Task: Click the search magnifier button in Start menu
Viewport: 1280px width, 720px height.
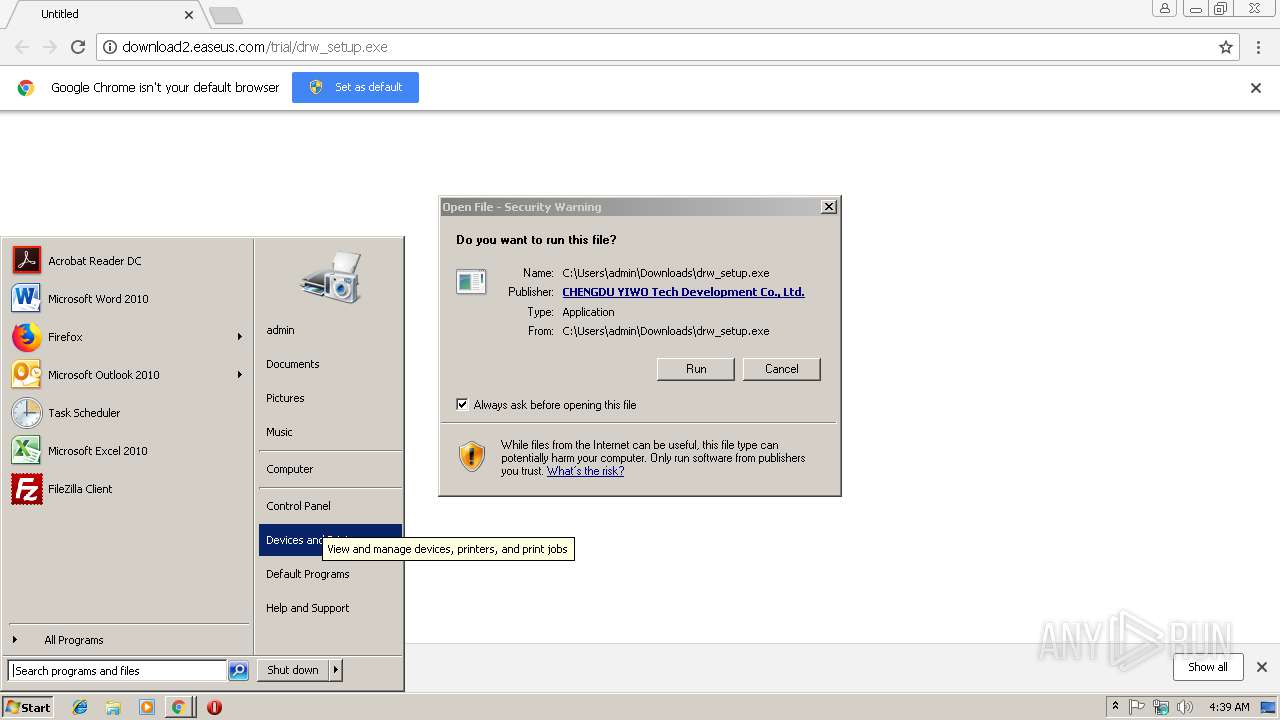Action: [238, 671]
